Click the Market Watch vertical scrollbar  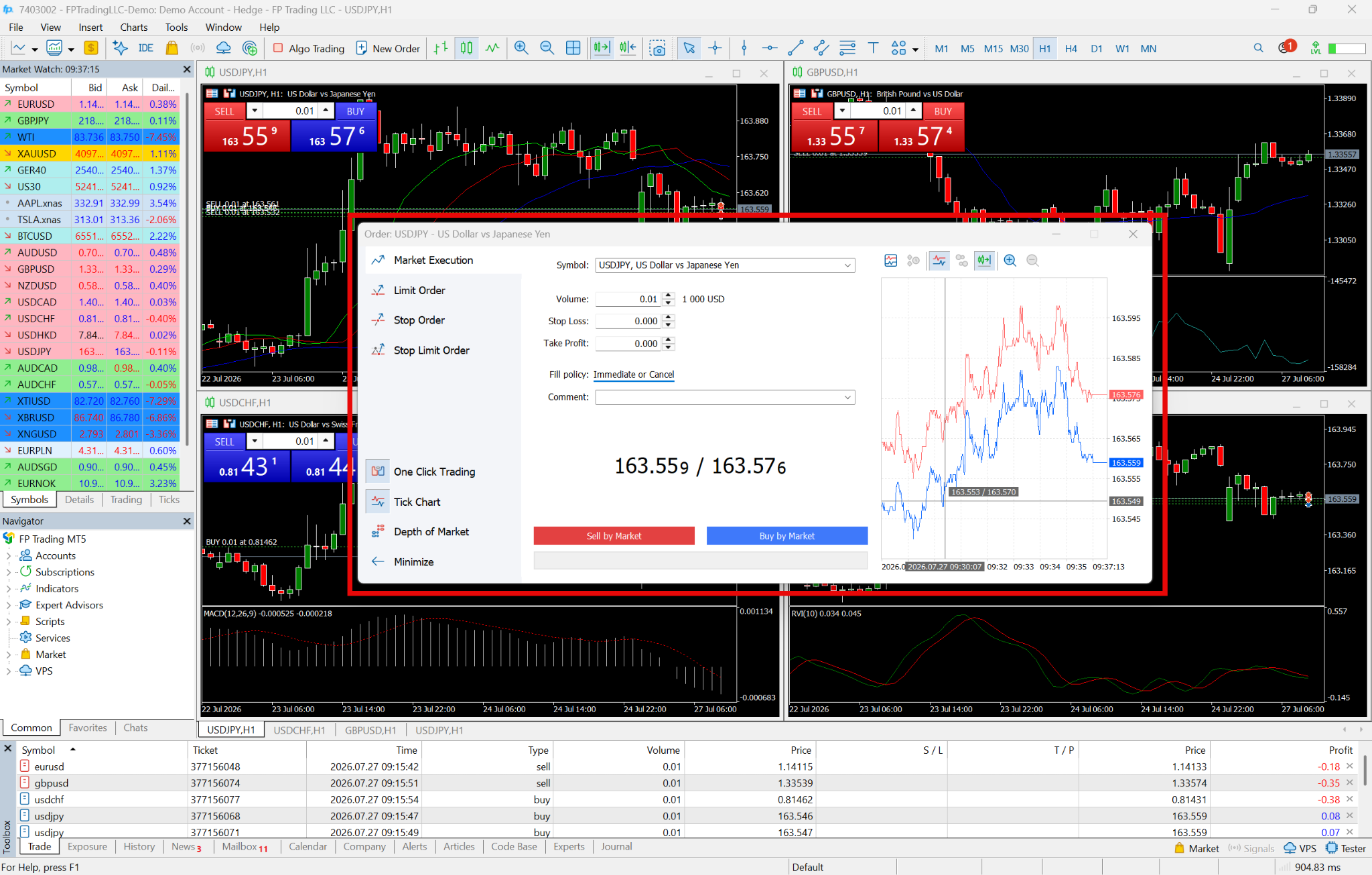click(x=188, y=268)
